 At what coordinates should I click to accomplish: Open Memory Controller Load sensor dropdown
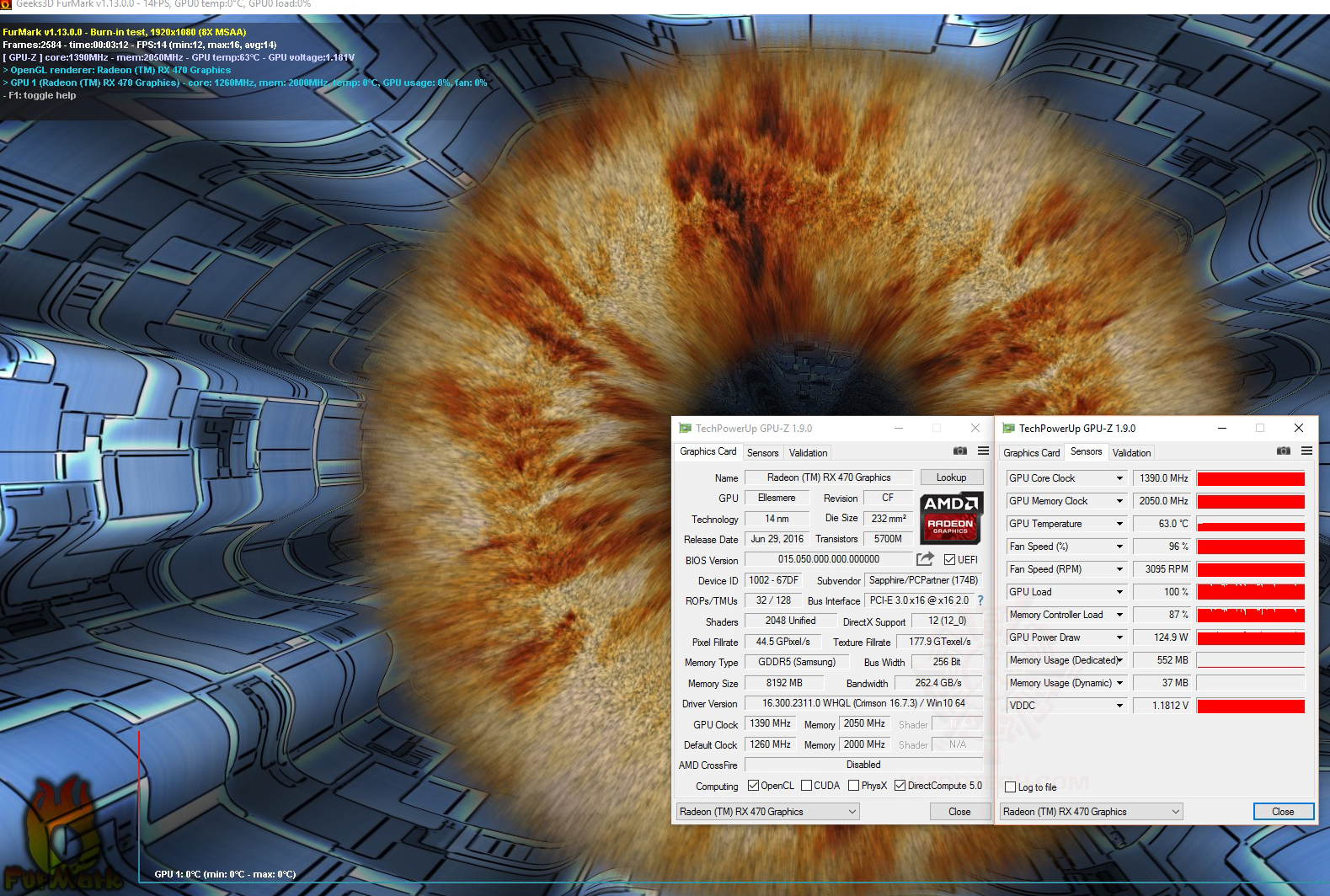pos(1119,615)
